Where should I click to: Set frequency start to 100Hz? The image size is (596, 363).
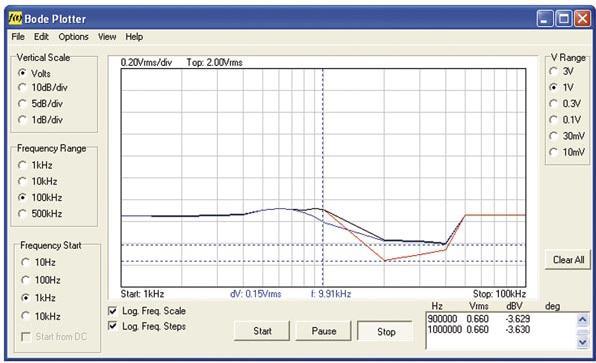25,280
